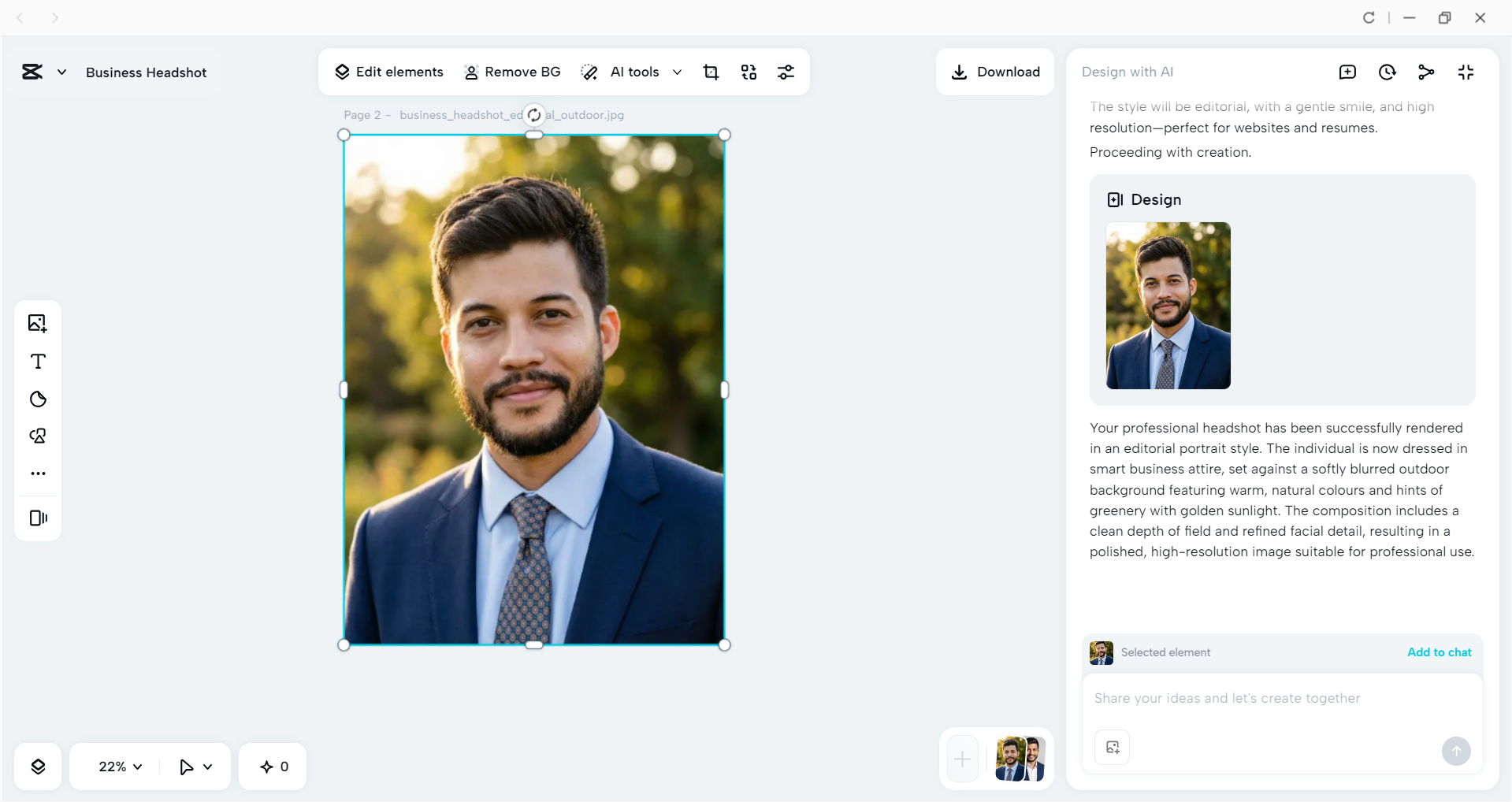View design version history
Image resolution: width=1512 pixels, height=802 pixels.
click(x=1387, y=72)
